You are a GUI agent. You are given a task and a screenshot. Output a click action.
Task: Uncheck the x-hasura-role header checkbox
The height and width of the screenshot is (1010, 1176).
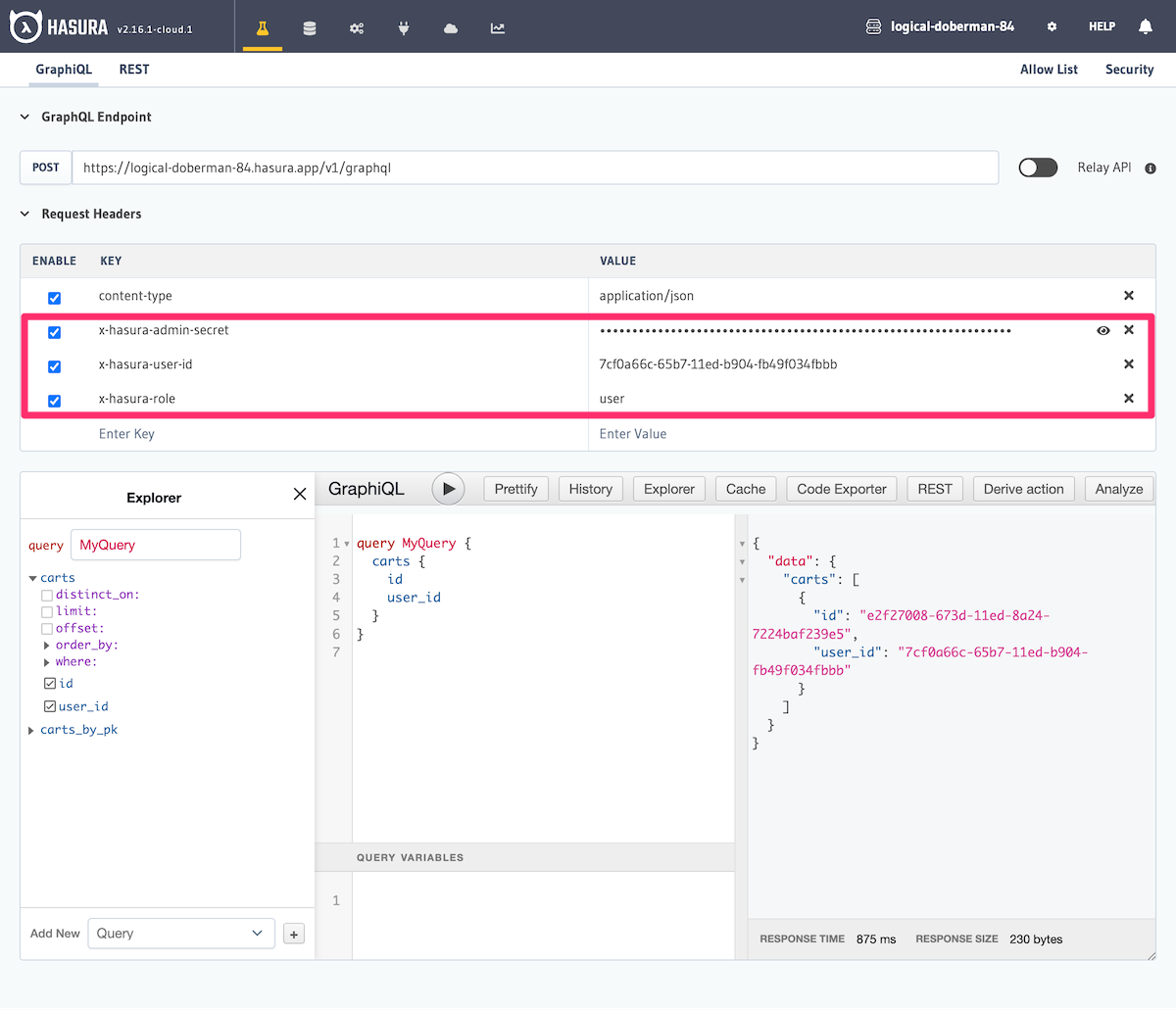[x=54, y=401]
